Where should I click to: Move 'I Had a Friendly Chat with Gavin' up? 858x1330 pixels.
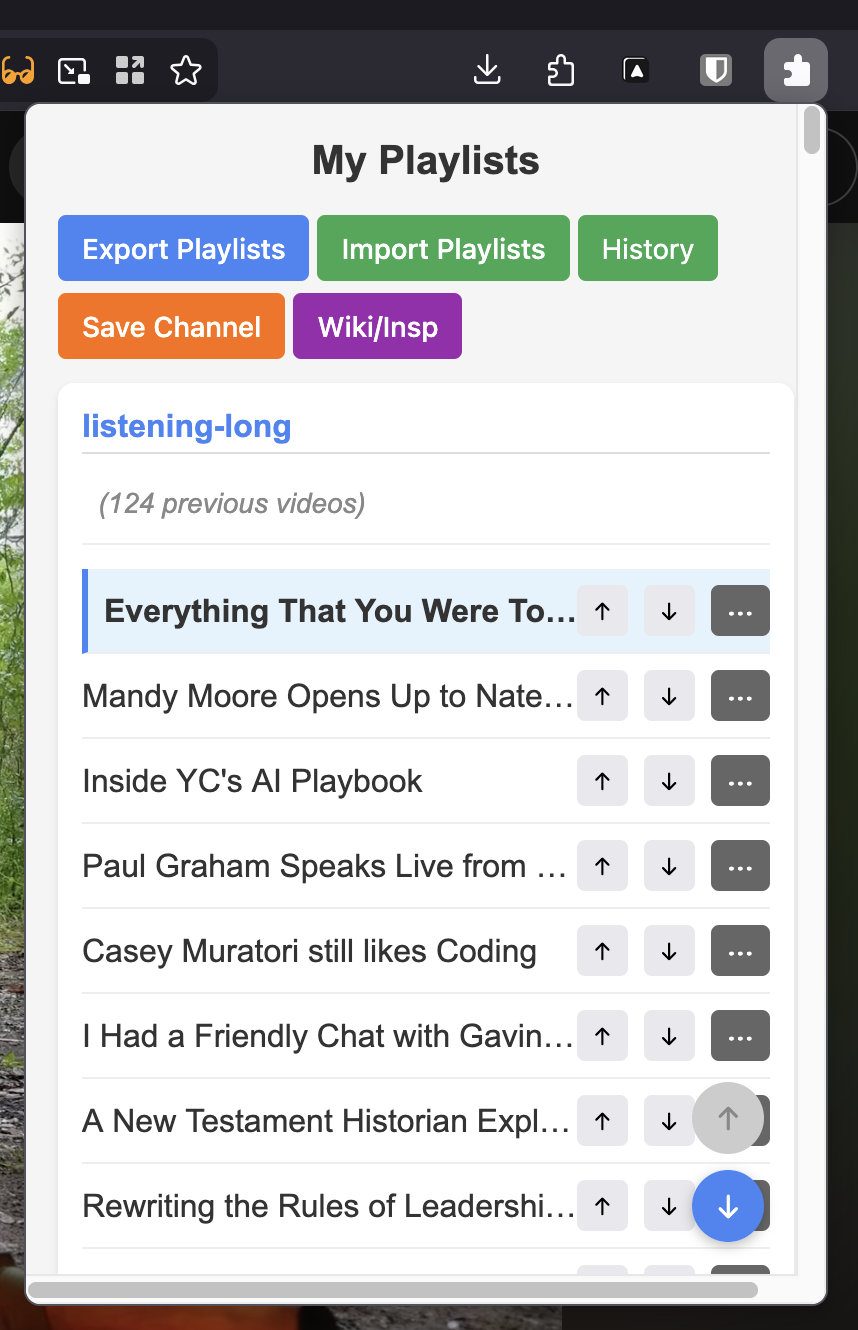click(602, 1036)
